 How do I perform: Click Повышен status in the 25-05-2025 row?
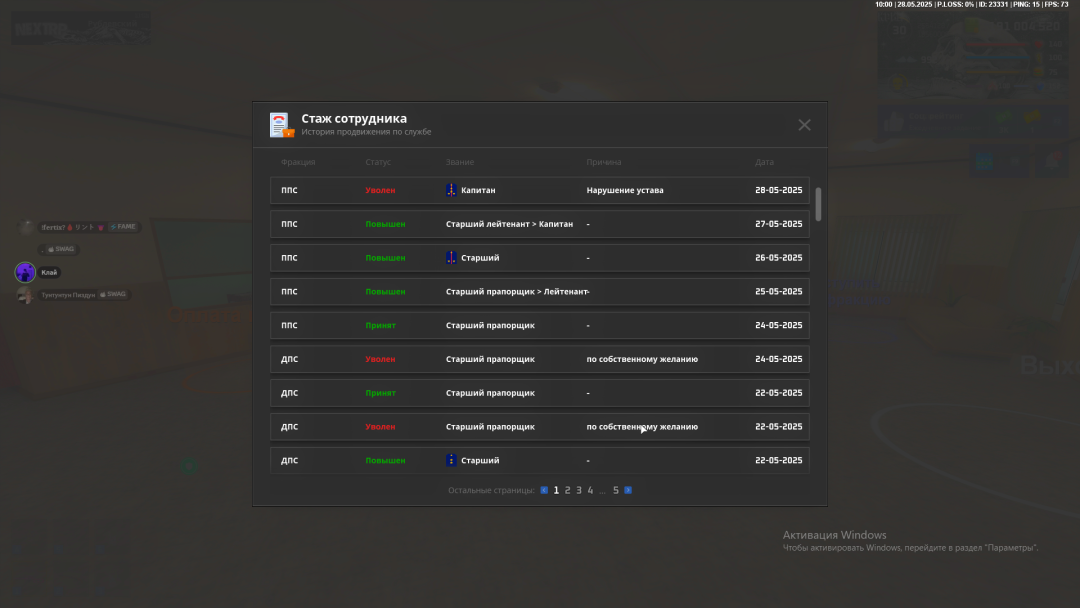[x=386, y=291]
